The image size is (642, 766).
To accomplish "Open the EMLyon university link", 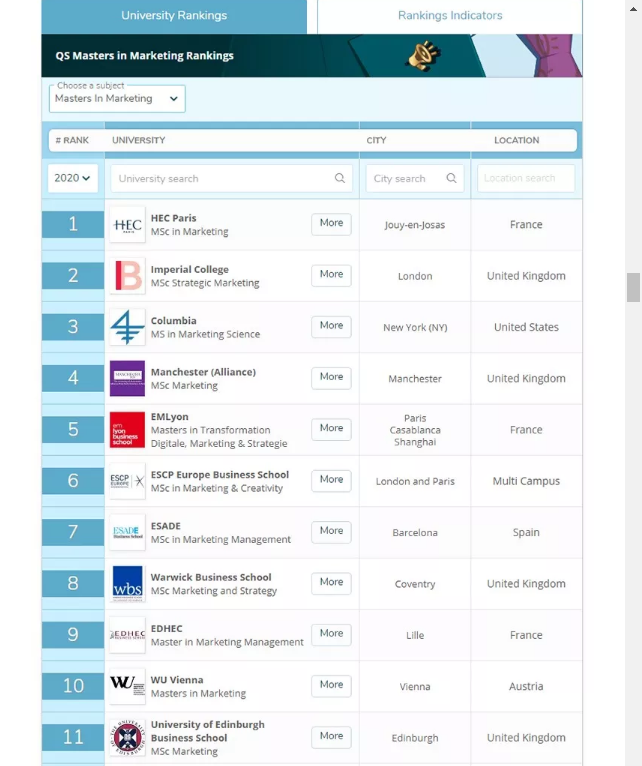I will pos(170,417).
